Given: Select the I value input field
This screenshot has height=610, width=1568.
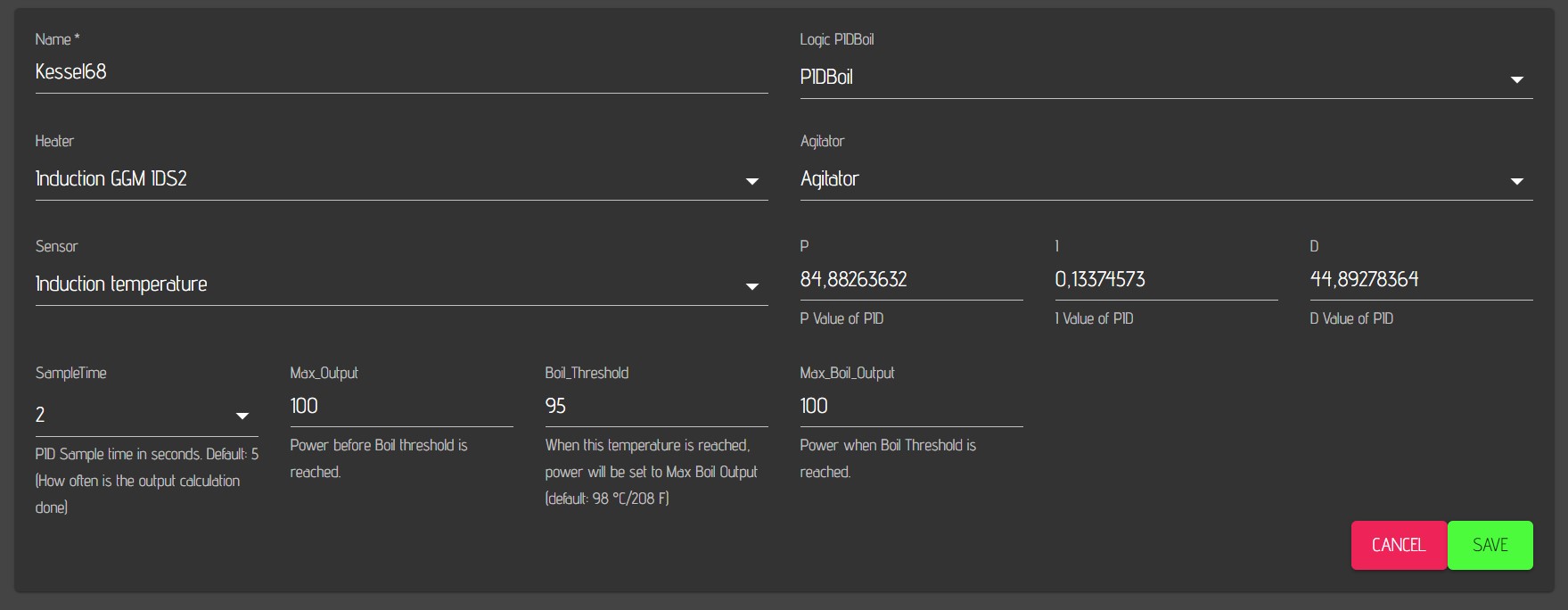Looking at the screenshot, I should click(1165, 280).
